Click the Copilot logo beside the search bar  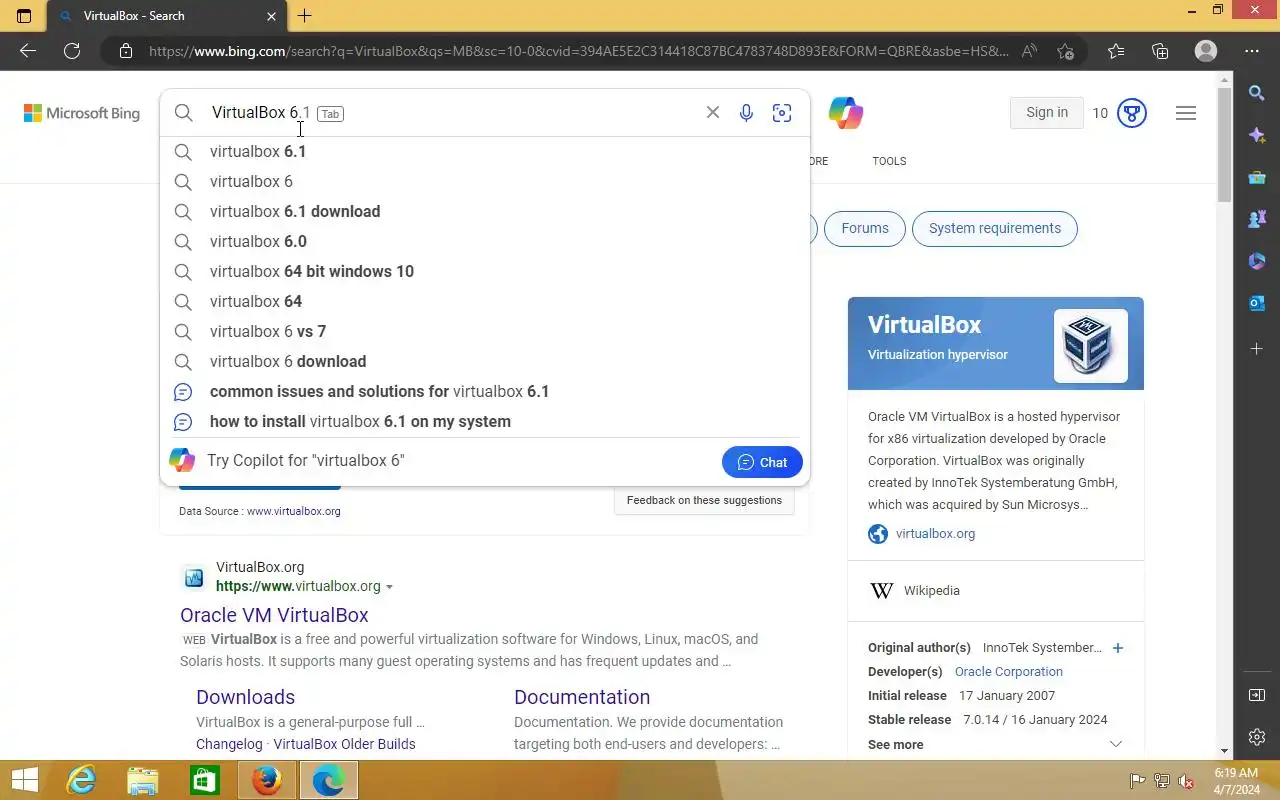pyautogui.click(x=846, y=113)
